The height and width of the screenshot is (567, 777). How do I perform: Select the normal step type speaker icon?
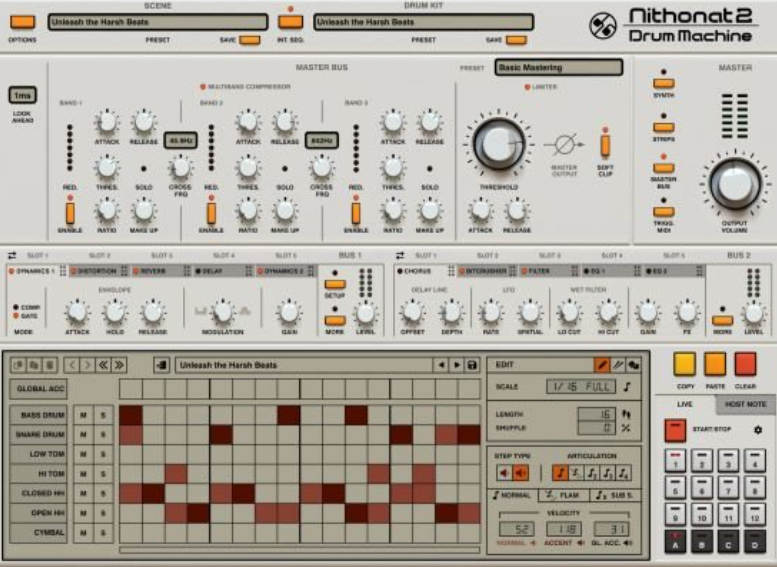pyautogui.click(x=504, y=473)
